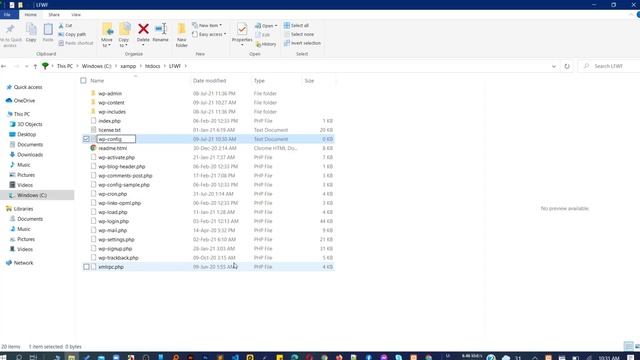This screenshot has height=360, width=640.
Task: Expand the chevron after LFWF in breadcrumb
Action: point(186,66)
